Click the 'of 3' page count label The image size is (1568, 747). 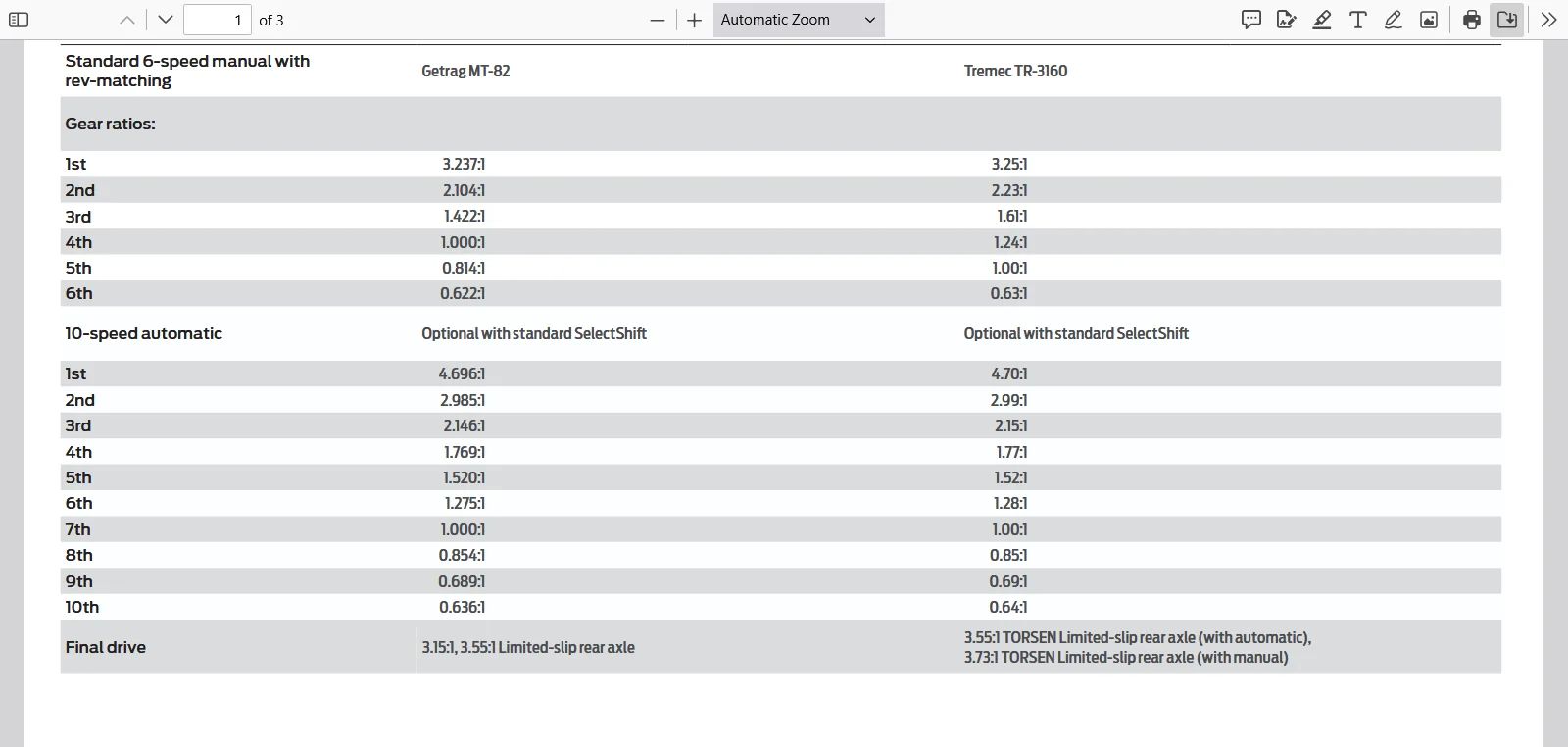point(271,20)
